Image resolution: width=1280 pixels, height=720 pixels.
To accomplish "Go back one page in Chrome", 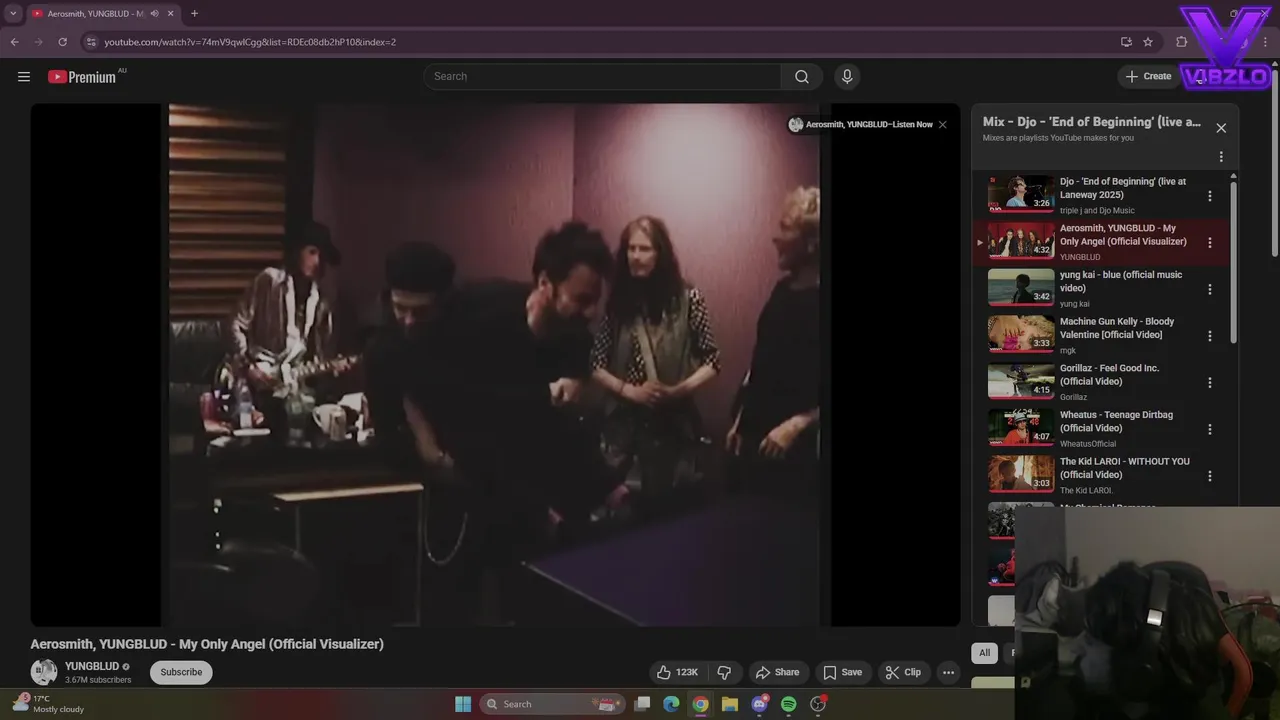I will [14, 42].
